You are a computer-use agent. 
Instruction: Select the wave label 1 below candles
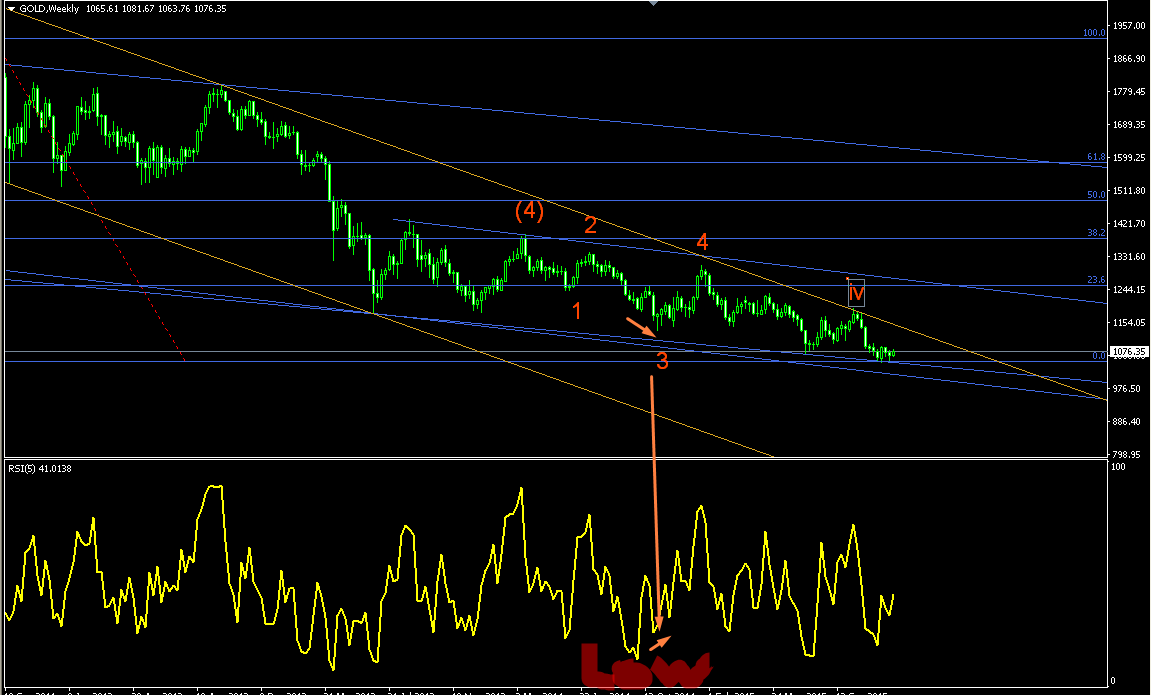point(577,310)
